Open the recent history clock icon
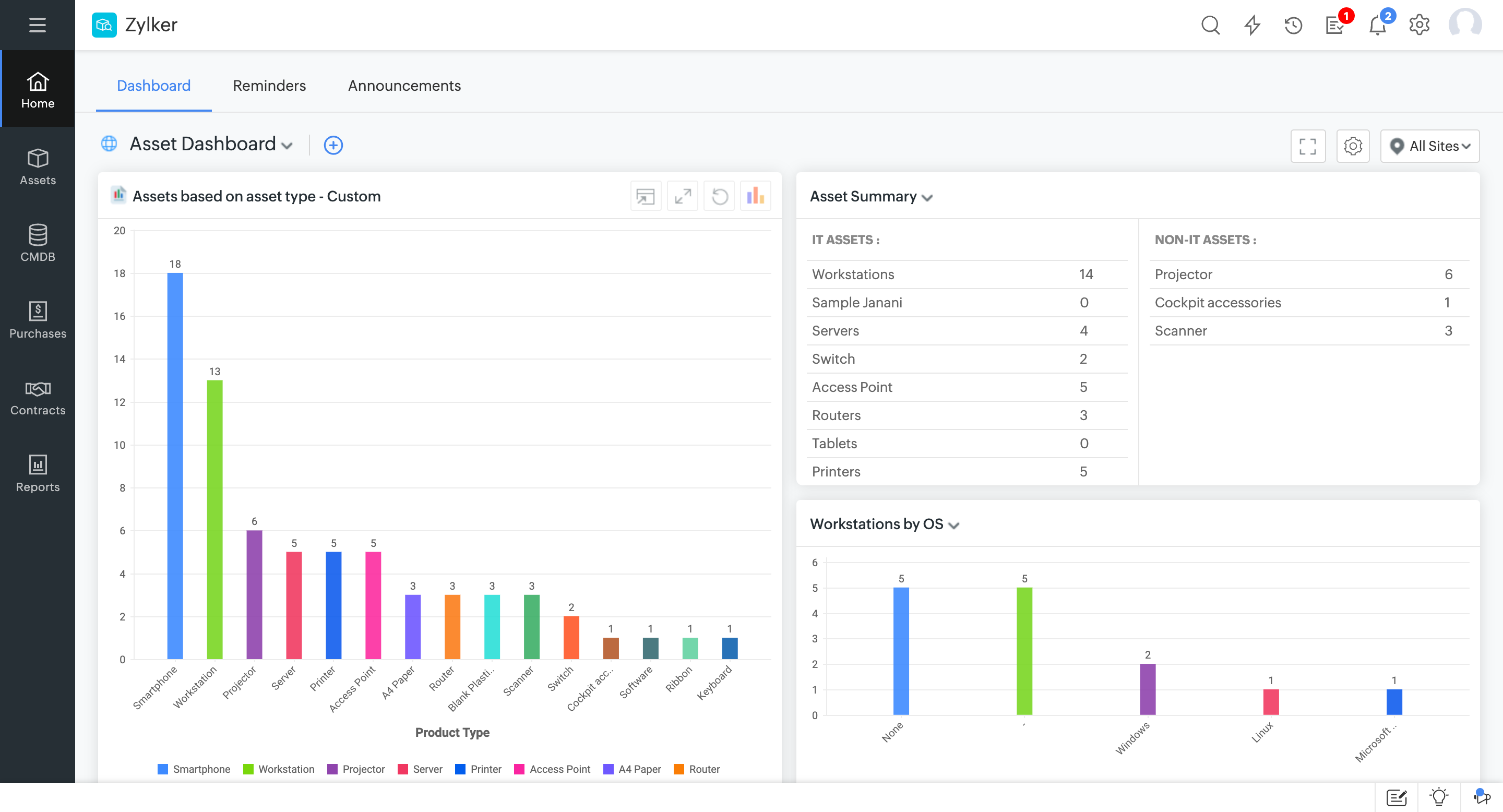This screenshot has height=812, width=1503. point(1293,25)
